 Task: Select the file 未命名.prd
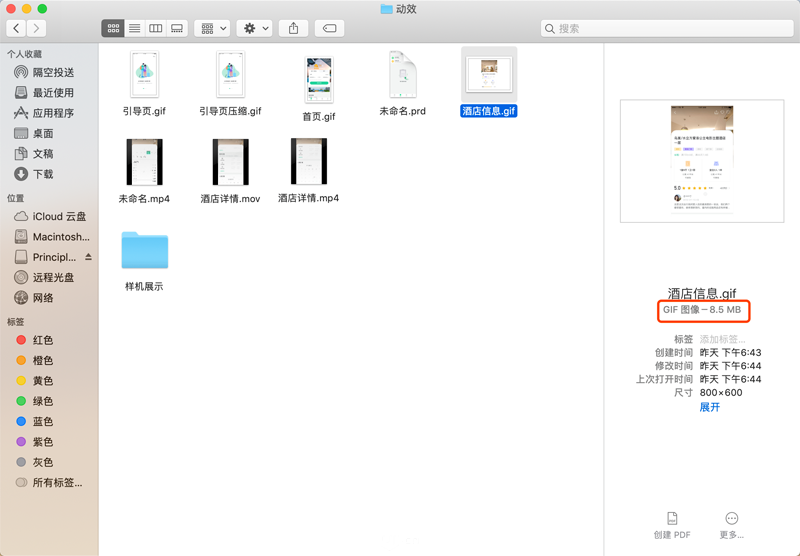click(x=403, y=74)
